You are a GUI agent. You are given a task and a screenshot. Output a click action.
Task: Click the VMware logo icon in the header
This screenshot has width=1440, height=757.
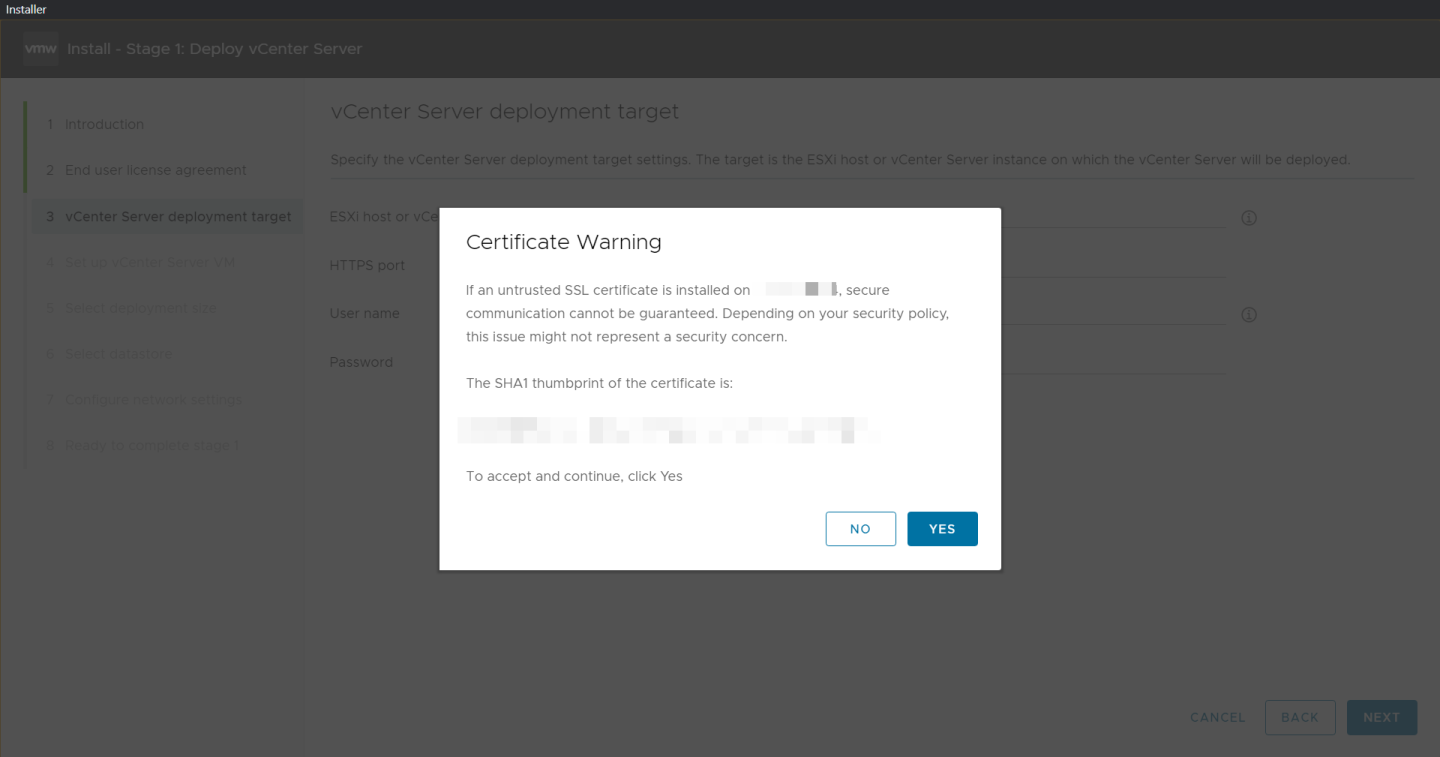40,48
